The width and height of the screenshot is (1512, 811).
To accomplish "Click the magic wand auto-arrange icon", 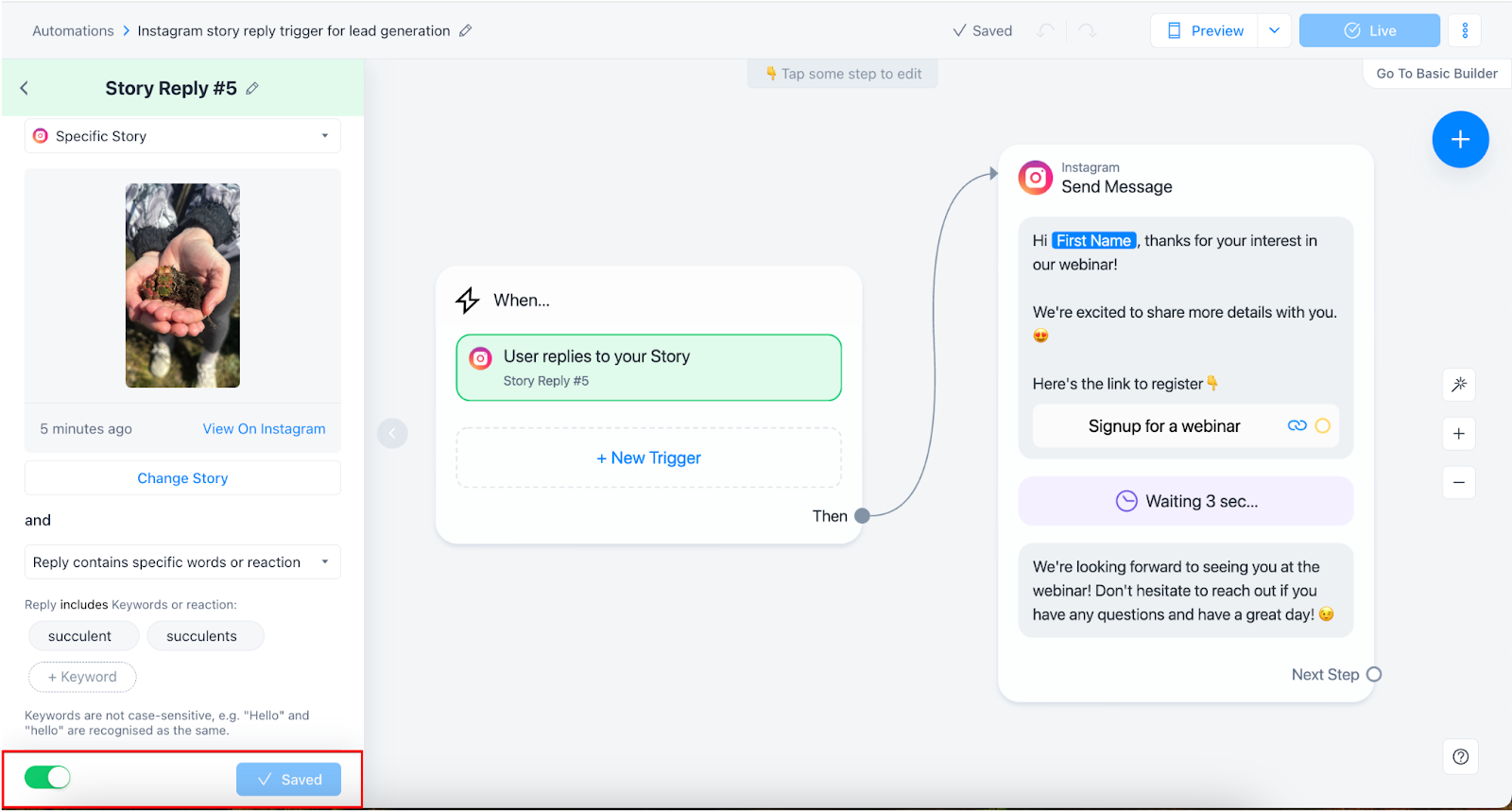I will coord(1459,385).
